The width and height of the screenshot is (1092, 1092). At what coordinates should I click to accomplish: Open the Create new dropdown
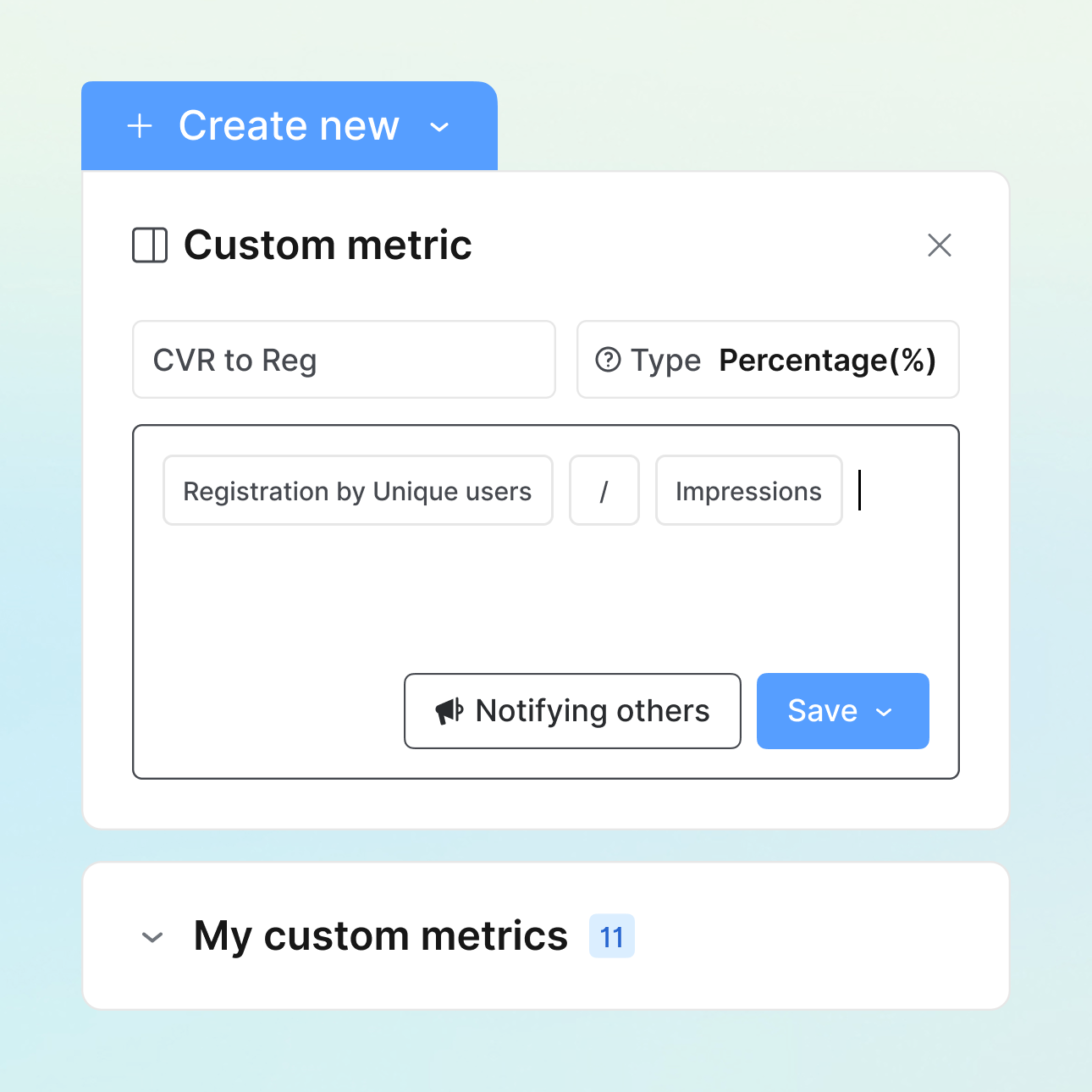(x=439, y=128)
